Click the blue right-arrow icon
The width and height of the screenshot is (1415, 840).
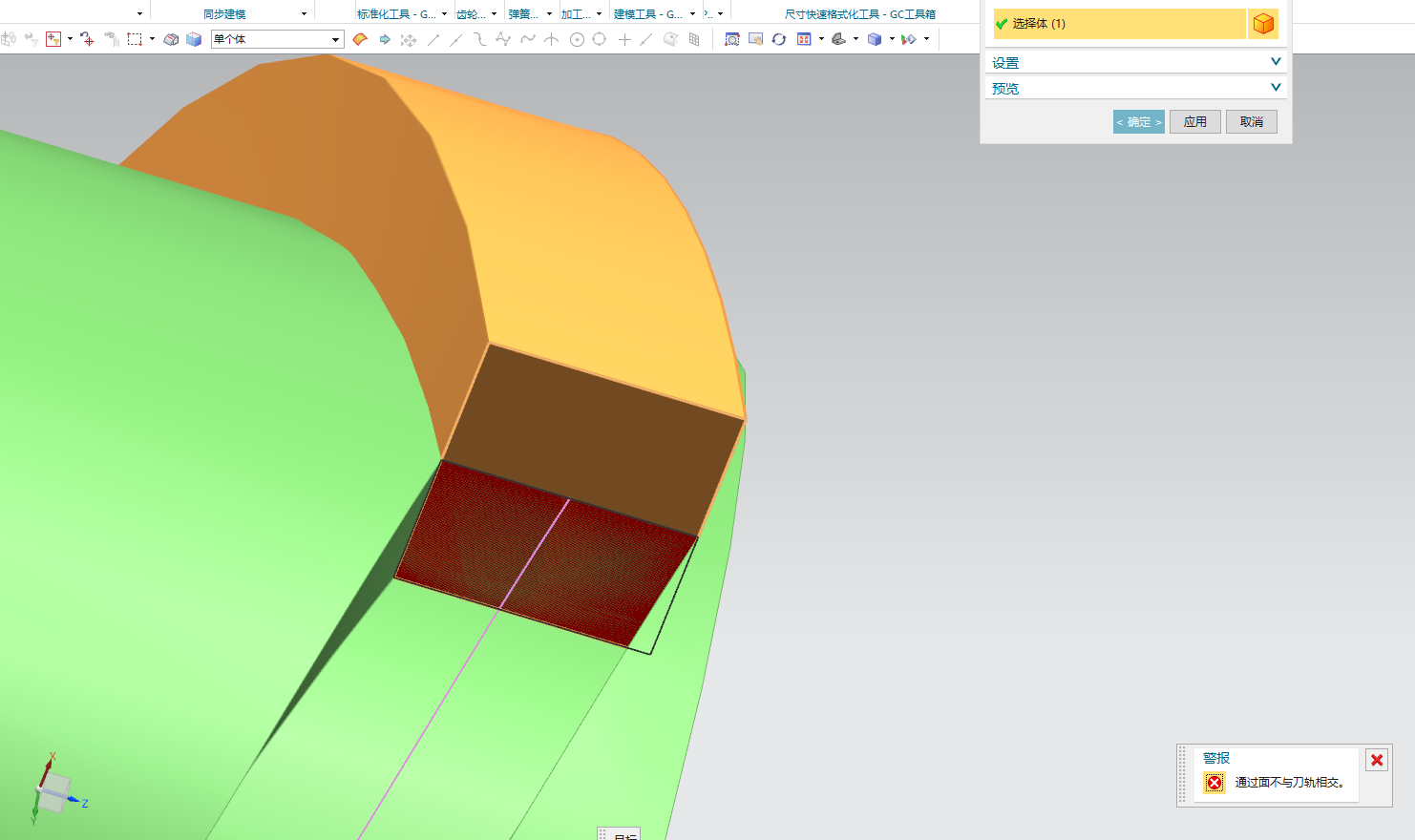(385, 39)
